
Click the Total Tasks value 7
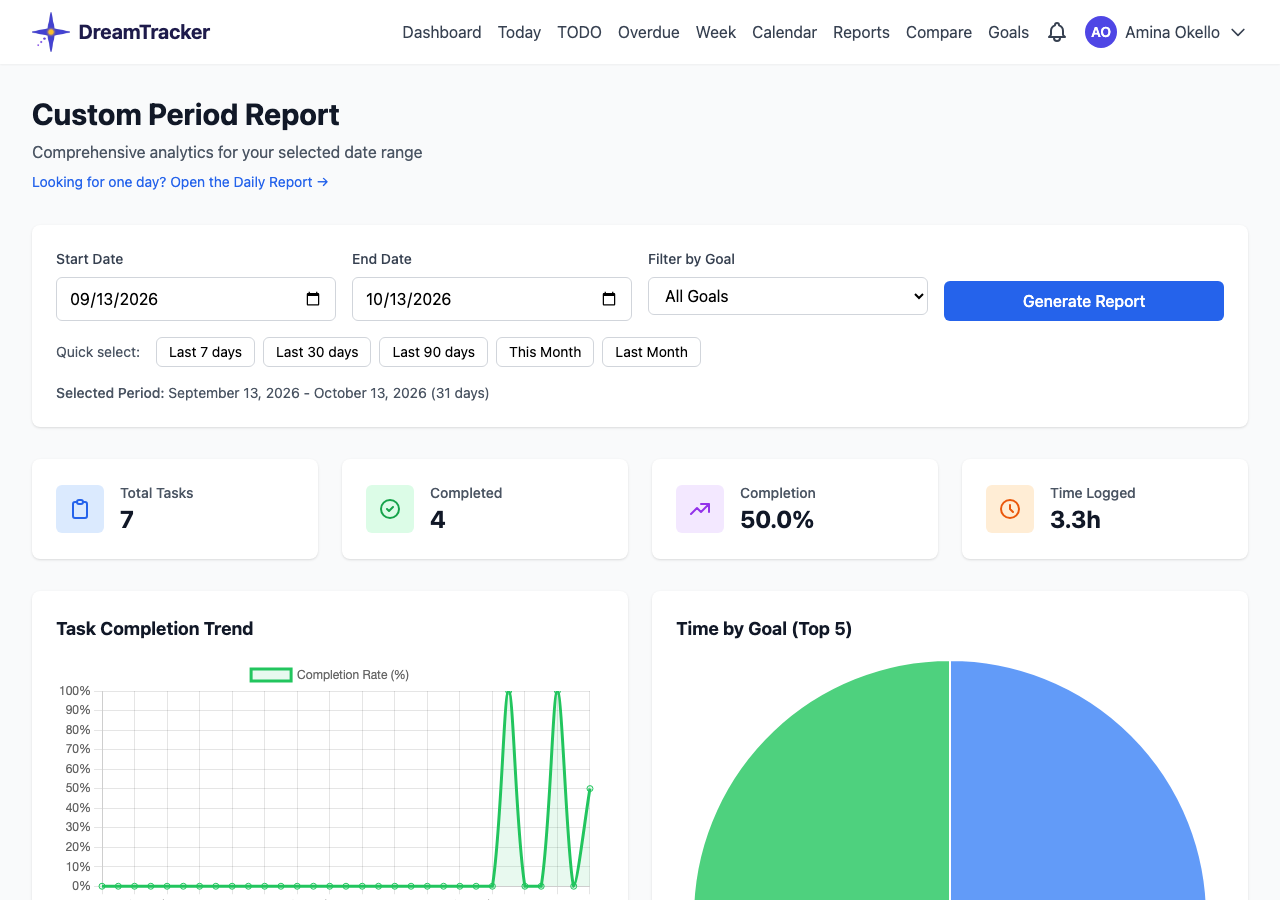pyautogui.click(x=127, y=520)
